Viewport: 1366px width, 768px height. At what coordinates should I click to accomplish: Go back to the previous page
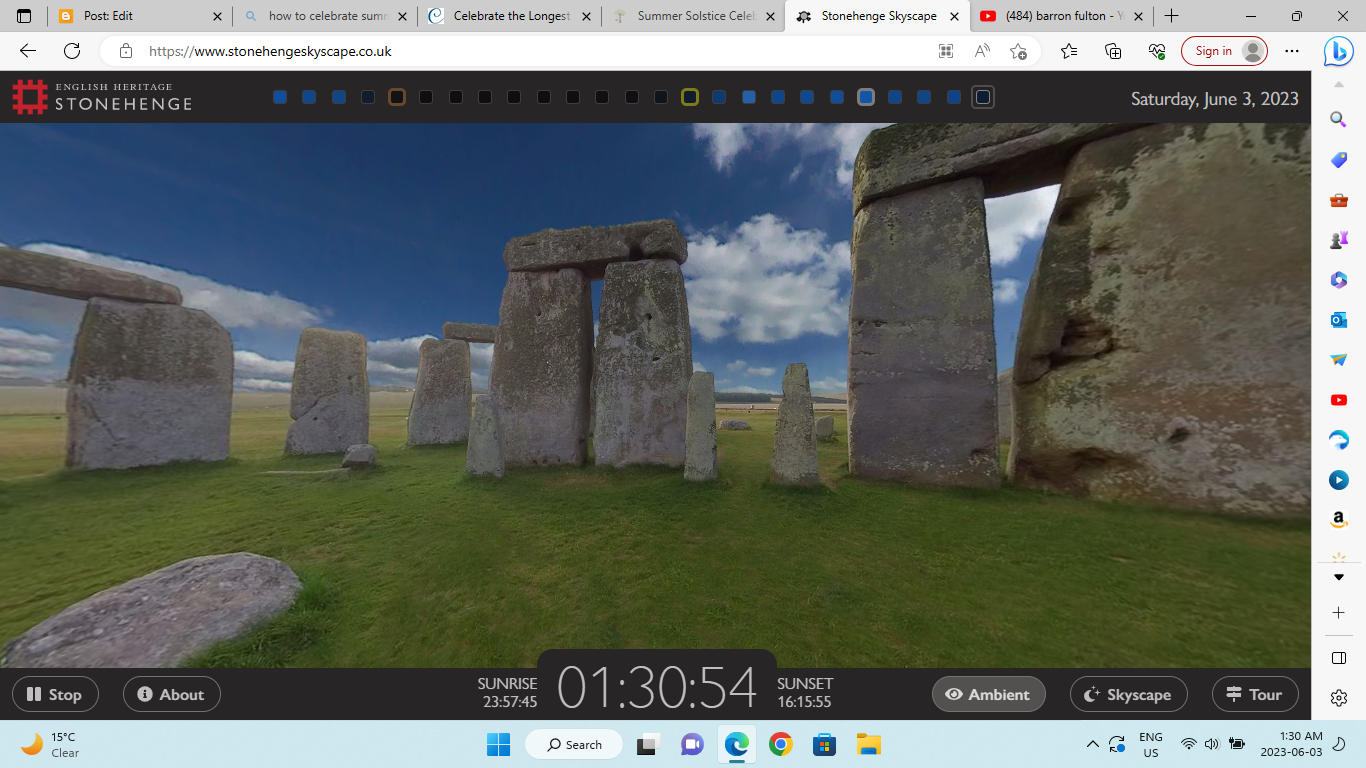coord(28,51)
